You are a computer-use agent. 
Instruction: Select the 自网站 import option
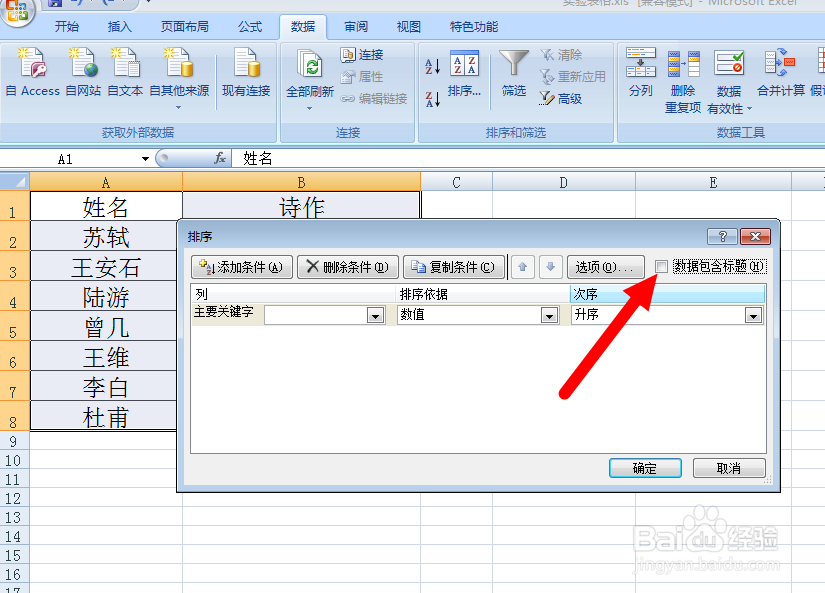pyautogui.click(x=83, y=73)
